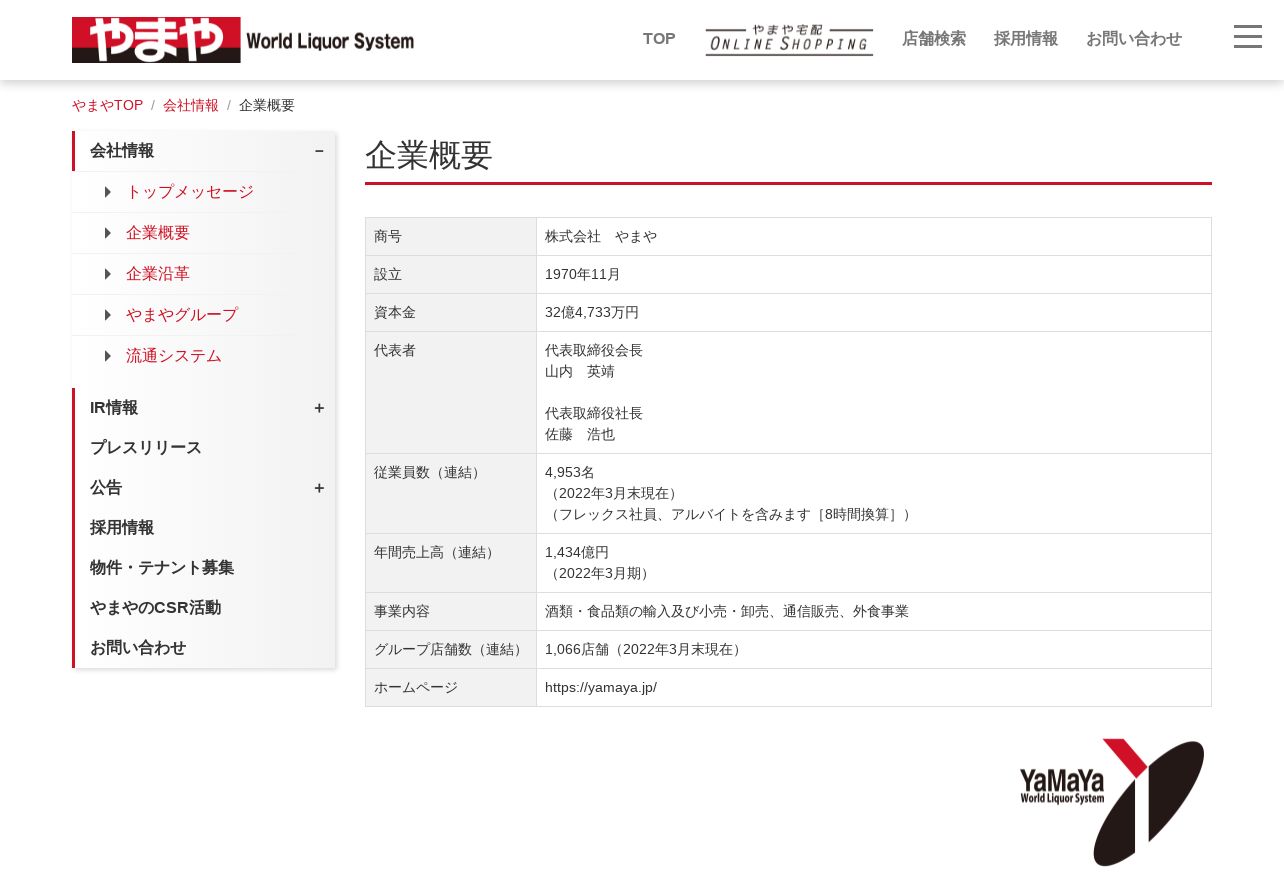Click the 32億4,733万円 cell
Screen dimensions: 1284x874
874,313
